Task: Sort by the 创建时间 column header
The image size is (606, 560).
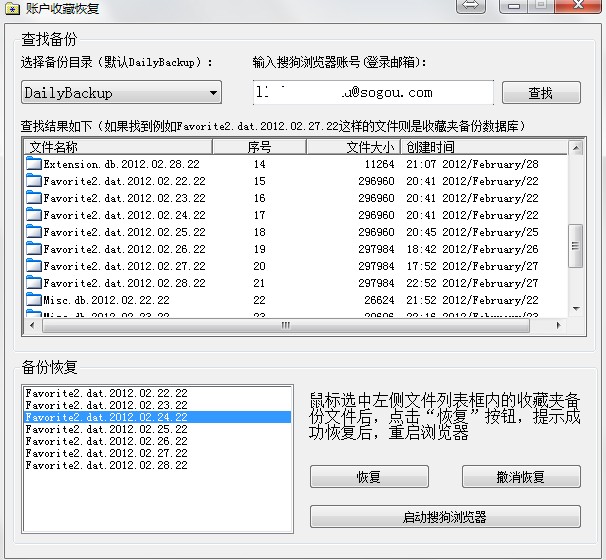Action: click(484, 147)
